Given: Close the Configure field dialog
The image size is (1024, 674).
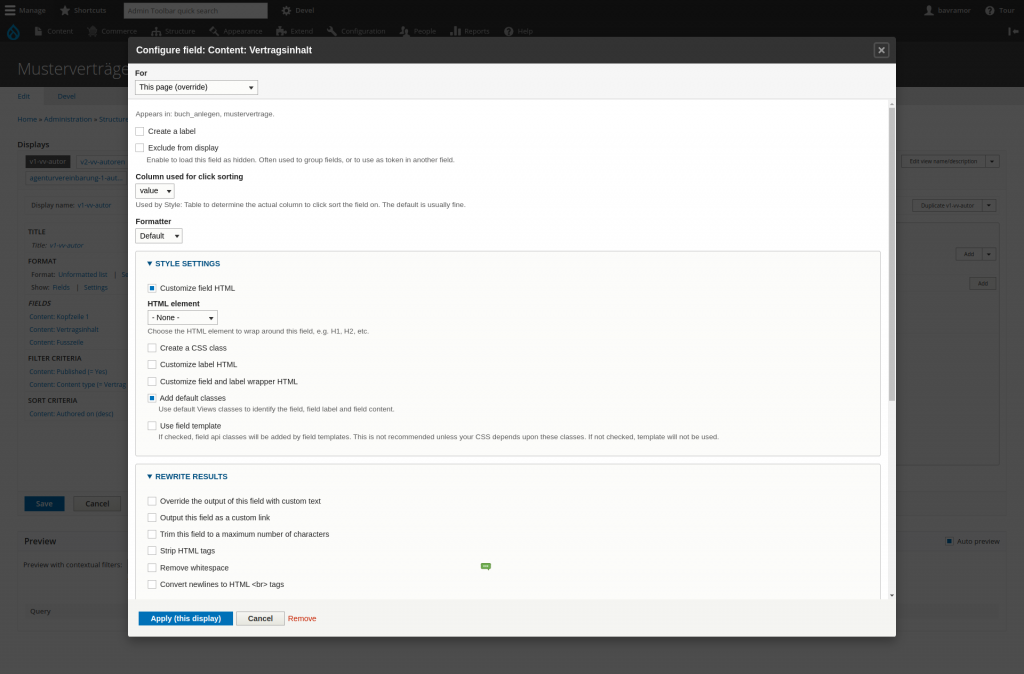Looking at the screenshot, I should pos(881,50).
